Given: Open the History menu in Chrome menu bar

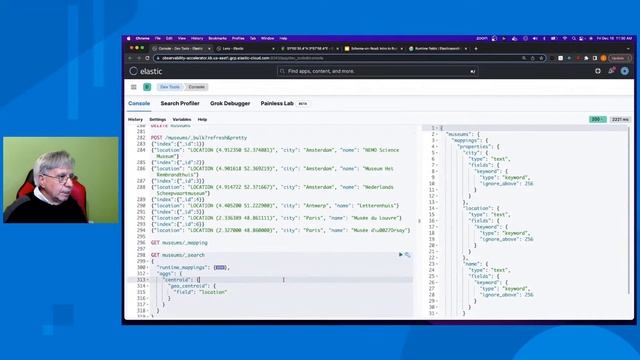Looking at the screenshot, I should click(x=197, y=38).
